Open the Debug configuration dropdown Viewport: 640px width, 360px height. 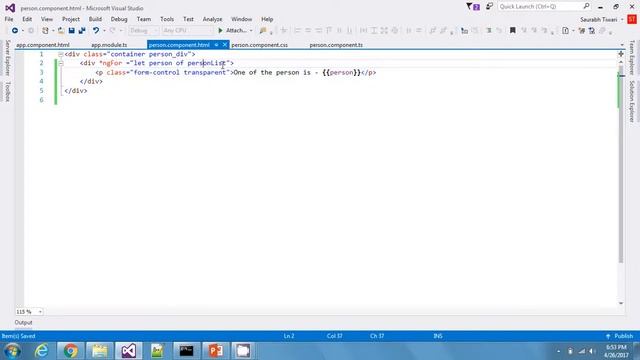143,31
